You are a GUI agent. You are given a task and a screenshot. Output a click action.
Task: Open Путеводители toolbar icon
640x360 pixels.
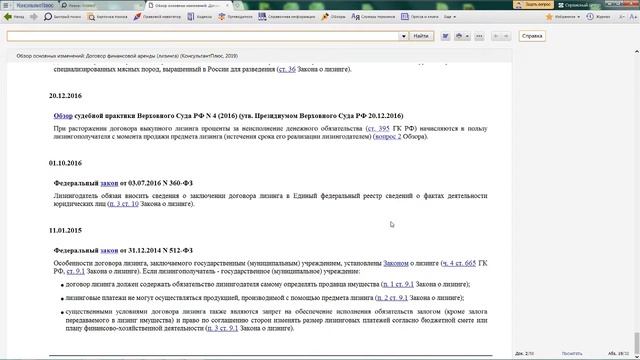click(222, 17)
